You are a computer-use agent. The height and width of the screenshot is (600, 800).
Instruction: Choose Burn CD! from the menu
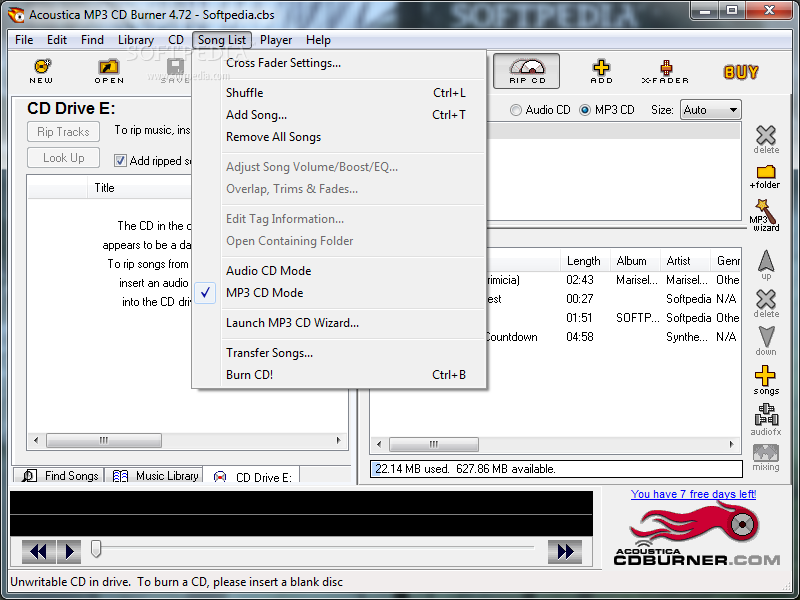click(x=340, y=375)
